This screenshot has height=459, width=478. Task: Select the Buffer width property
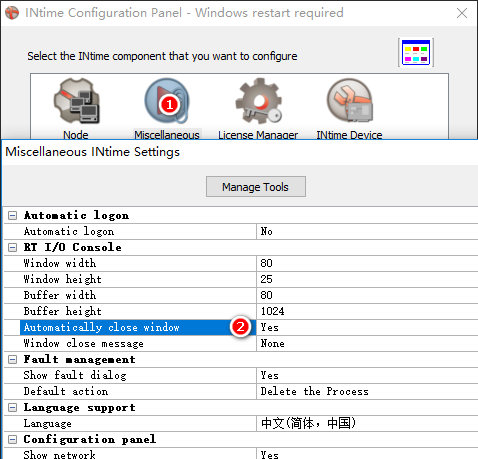(138, 296)
